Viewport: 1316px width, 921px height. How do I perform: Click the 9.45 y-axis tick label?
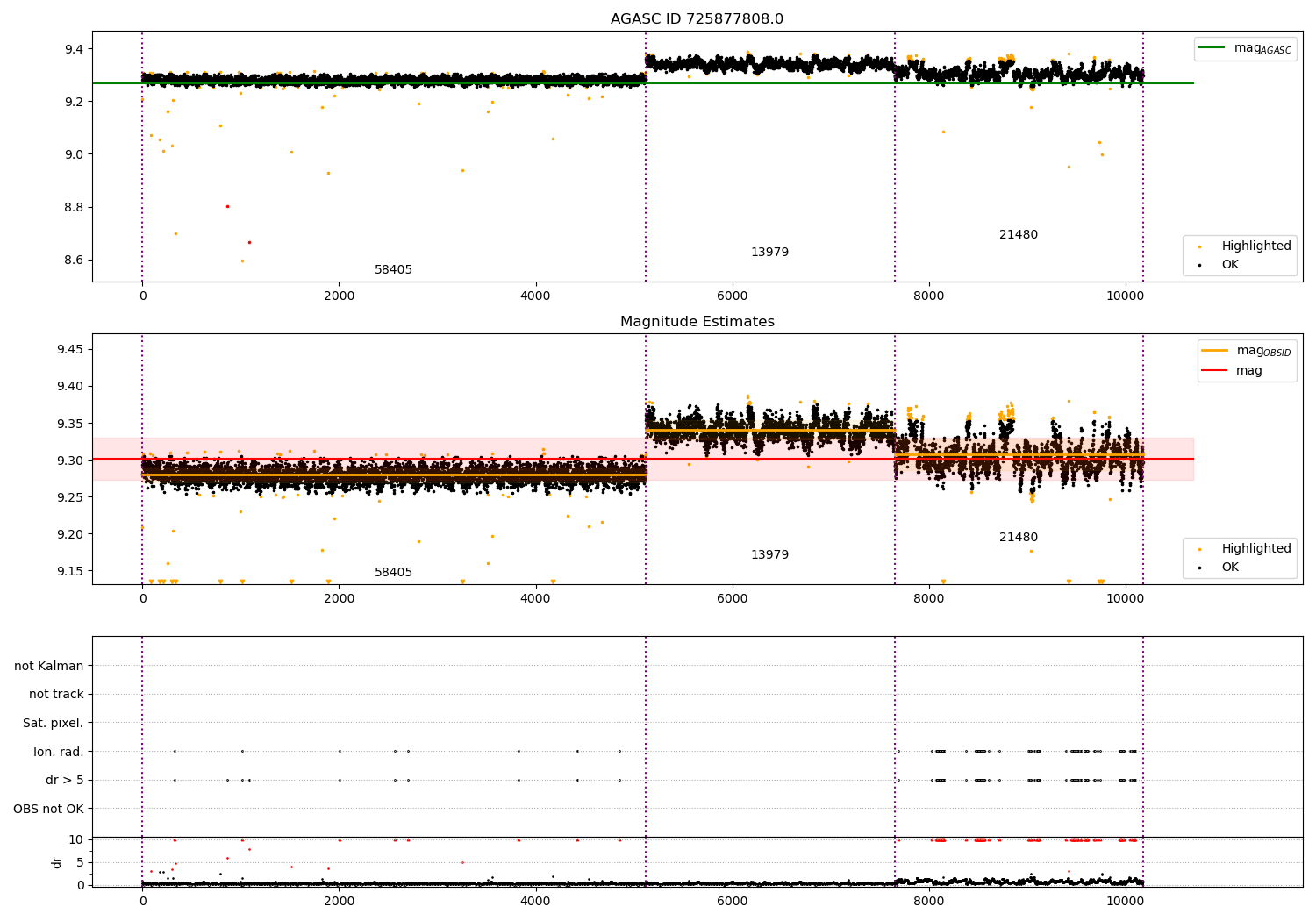(x=71, y=350)
